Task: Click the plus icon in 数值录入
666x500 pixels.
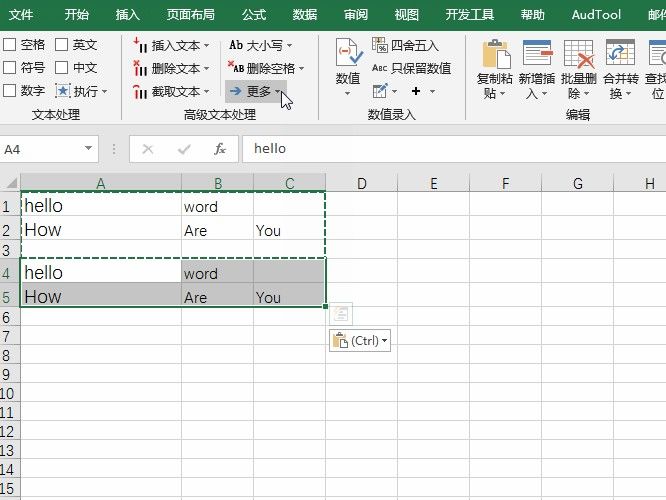Action: click(x=416, y=91)
